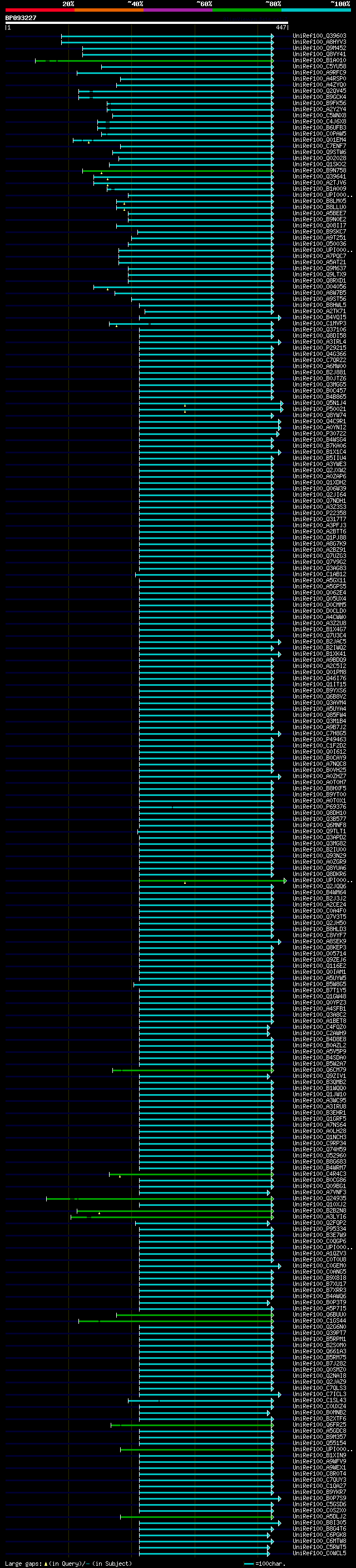Click the green alignment bar of UniRef100_A5DLJ2
Screen dimensions: 356x1568
(197, 1517)
